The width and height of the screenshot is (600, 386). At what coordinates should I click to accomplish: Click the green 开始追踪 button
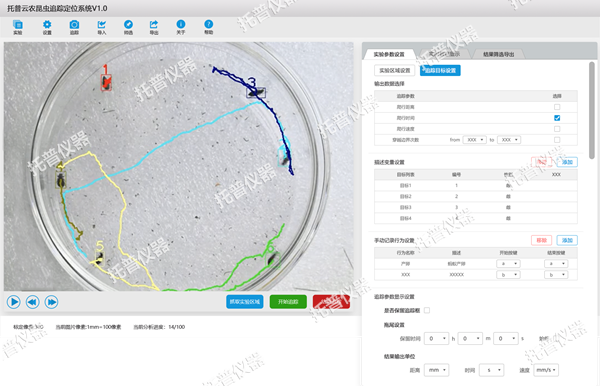pyautogui.click(x=288, y=302)
